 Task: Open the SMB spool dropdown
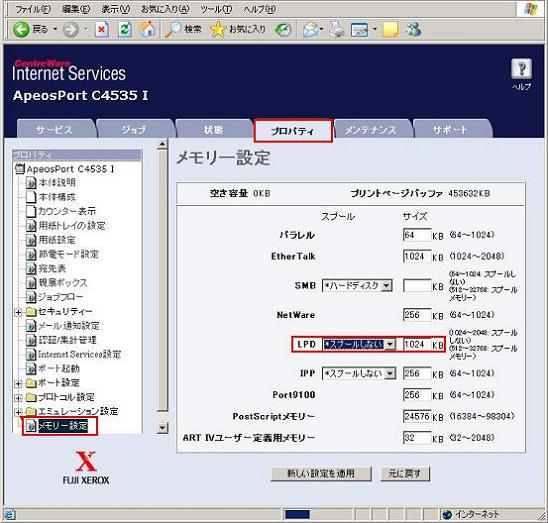click(x=357, y=286)
